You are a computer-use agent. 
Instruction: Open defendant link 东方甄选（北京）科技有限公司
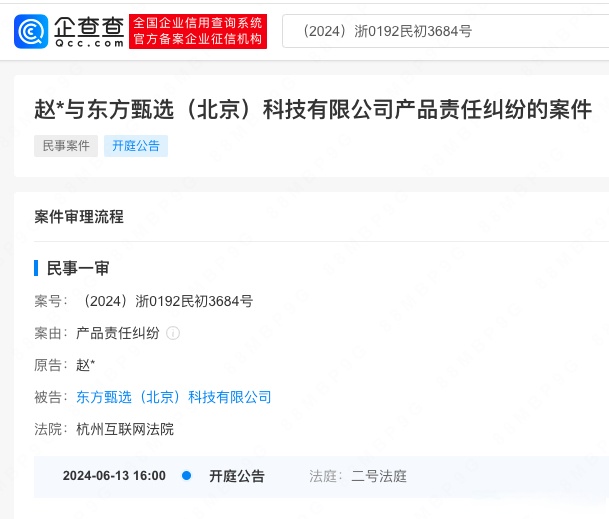coord(174,397)
